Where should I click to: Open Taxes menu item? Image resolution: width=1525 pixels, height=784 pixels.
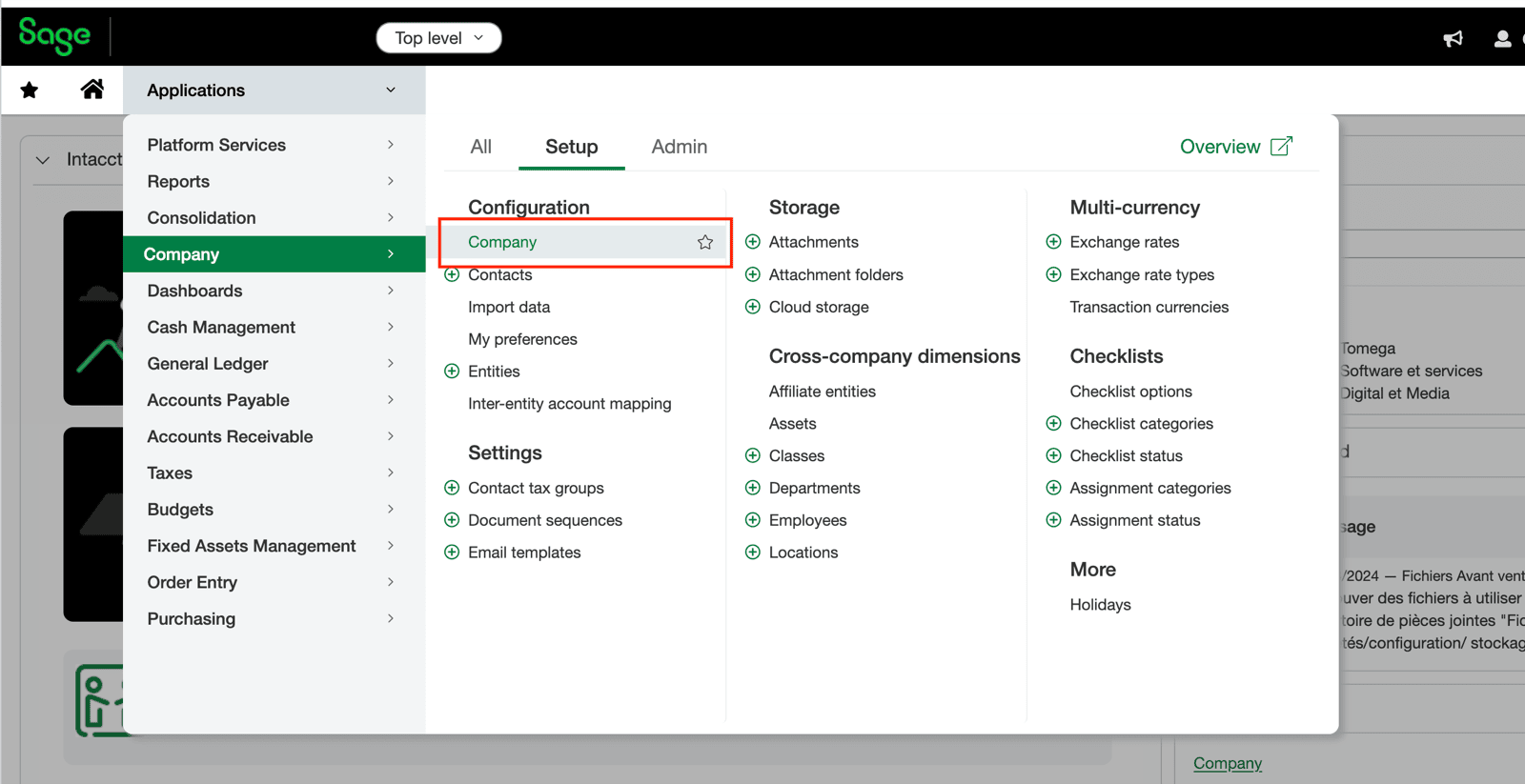274,472
